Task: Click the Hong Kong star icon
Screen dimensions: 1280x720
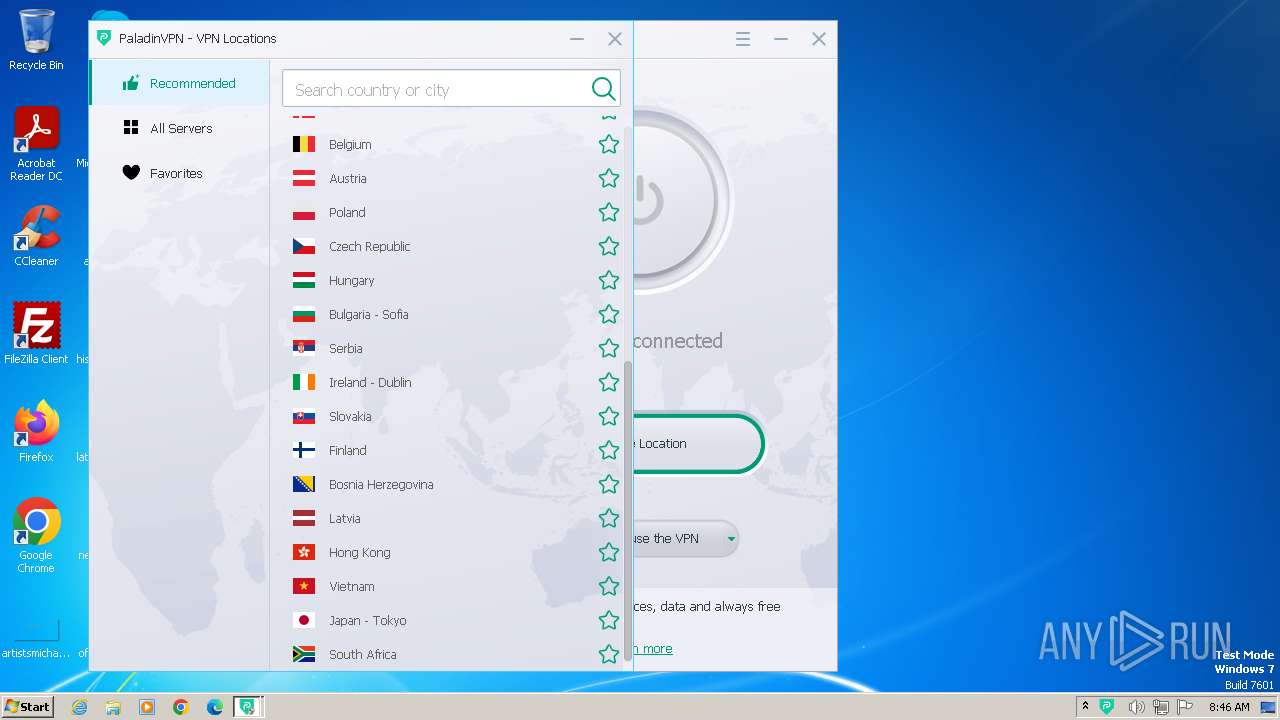Action: (608, 552)
